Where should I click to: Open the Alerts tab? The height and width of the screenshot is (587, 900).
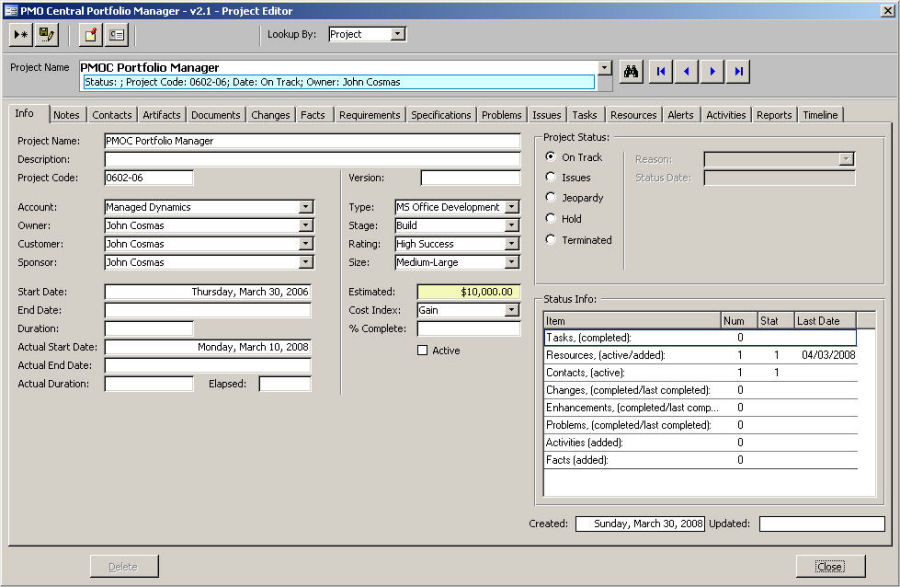pyautogui.click(x=680, y=115)
